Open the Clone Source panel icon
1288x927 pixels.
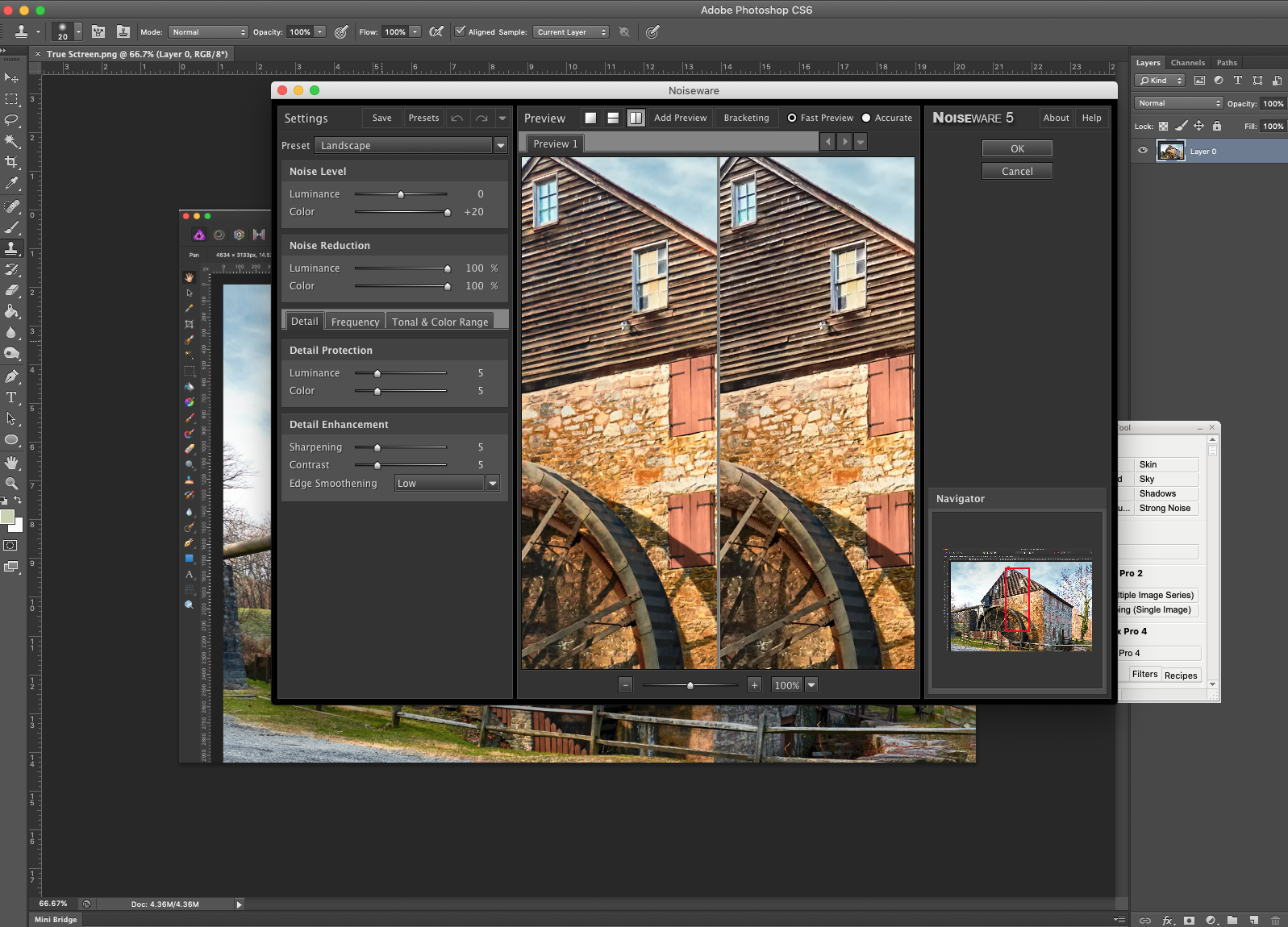pyautogui.click(x=123, y=32)
